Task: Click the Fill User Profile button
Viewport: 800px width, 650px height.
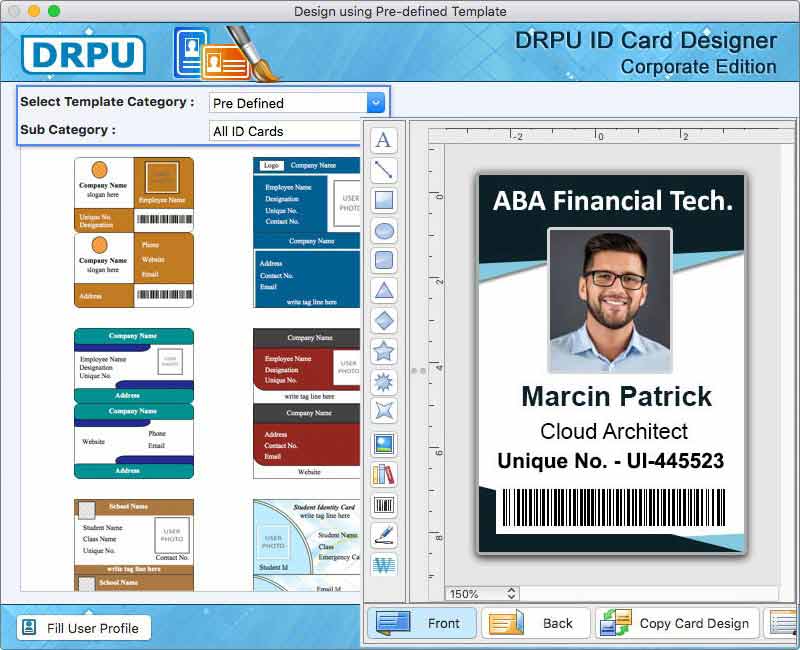Action: [x=84, y=628]
